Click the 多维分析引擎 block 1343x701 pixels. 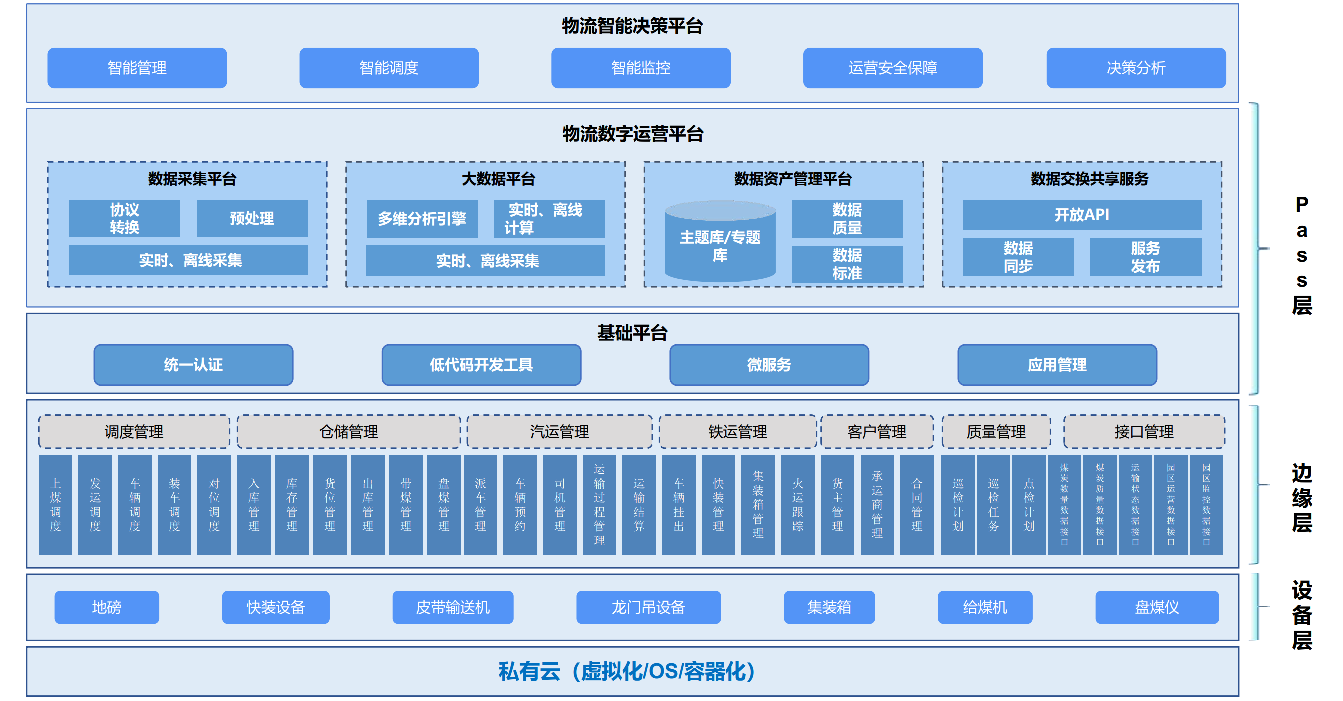point(421,219)
